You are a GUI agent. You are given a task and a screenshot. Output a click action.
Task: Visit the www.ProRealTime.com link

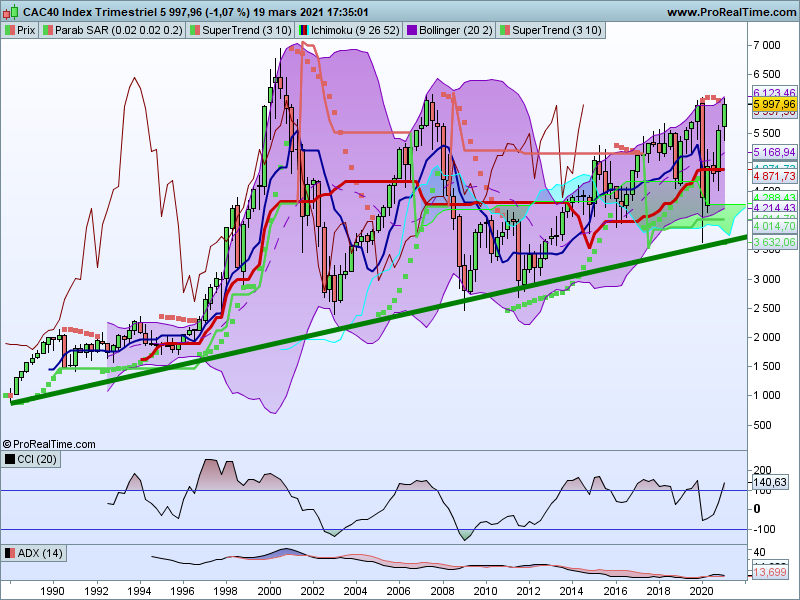point(731,12)
